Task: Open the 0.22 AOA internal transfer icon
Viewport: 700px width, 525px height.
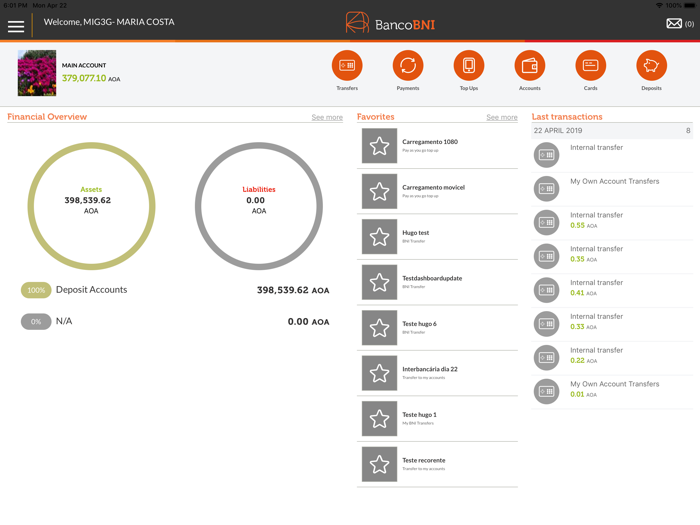Action: pos(546,358)
